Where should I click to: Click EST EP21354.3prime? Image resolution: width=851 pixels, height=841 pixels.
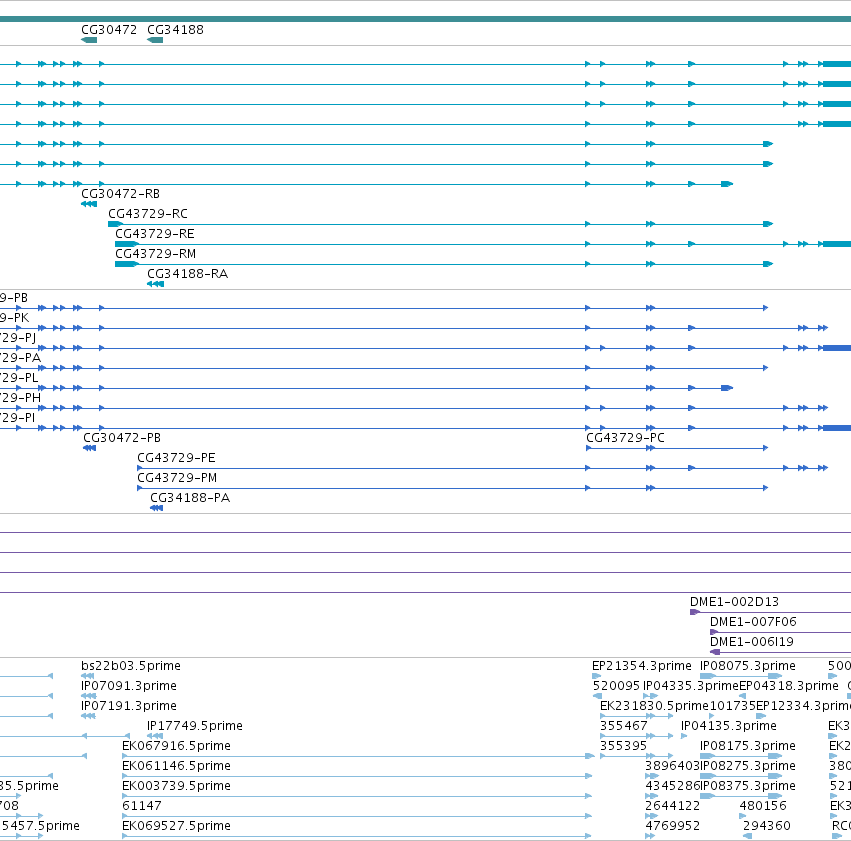pyautogui.click(x=642, y=666)
